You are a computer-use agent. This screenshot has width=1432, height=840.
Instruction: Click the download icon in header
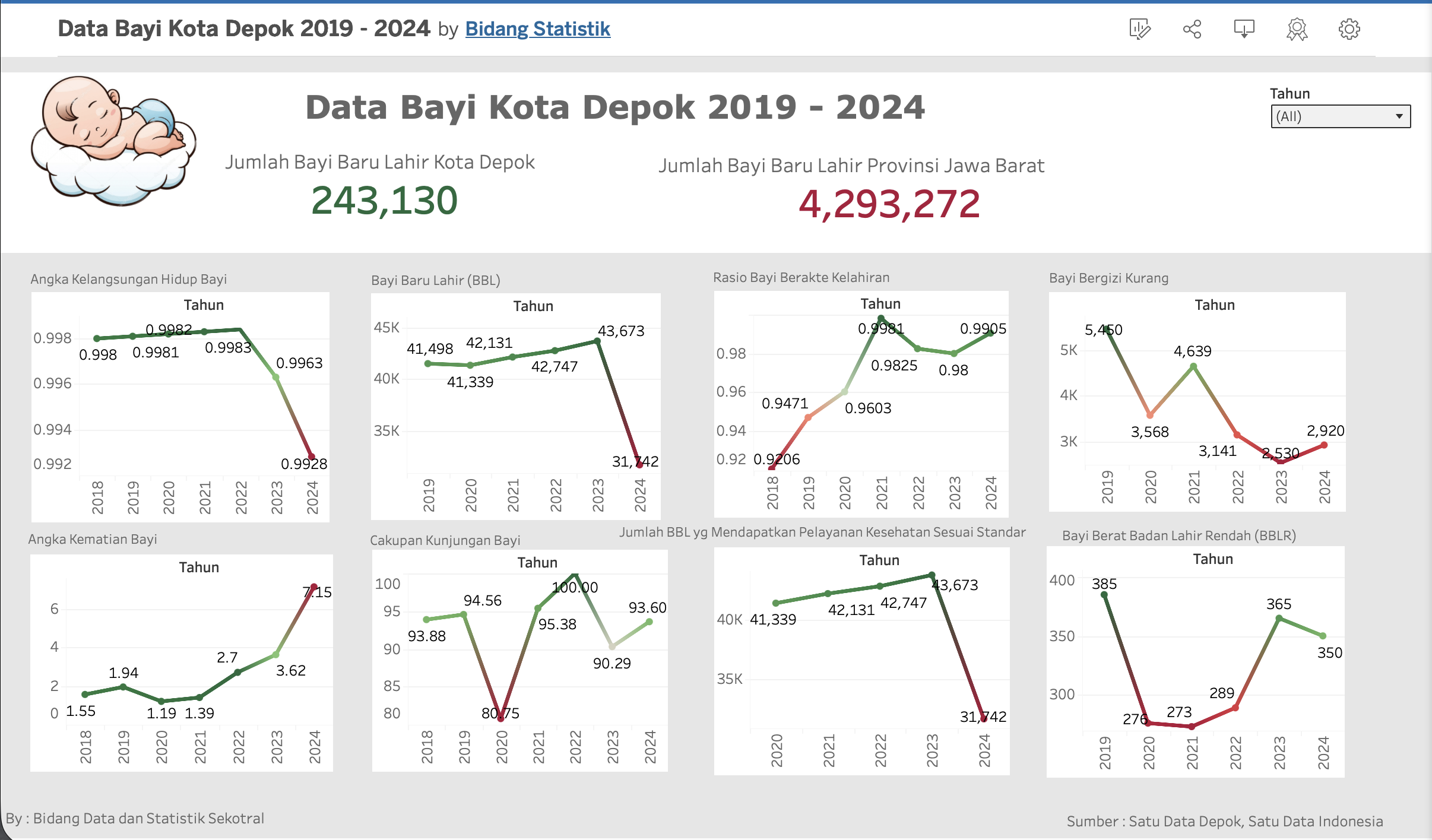point(1244,29)
